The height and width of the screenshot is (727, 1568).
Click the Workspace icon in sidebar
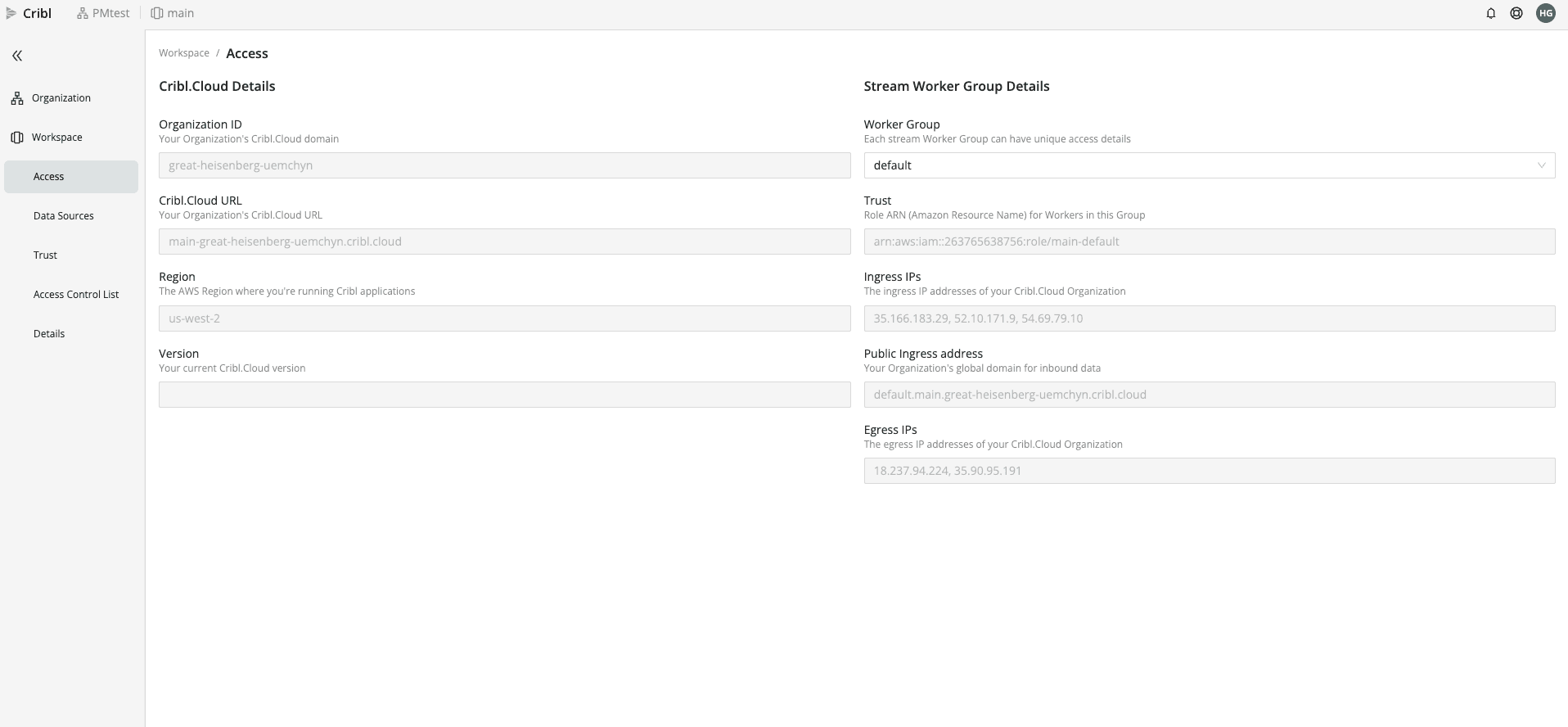click(17, 138)
